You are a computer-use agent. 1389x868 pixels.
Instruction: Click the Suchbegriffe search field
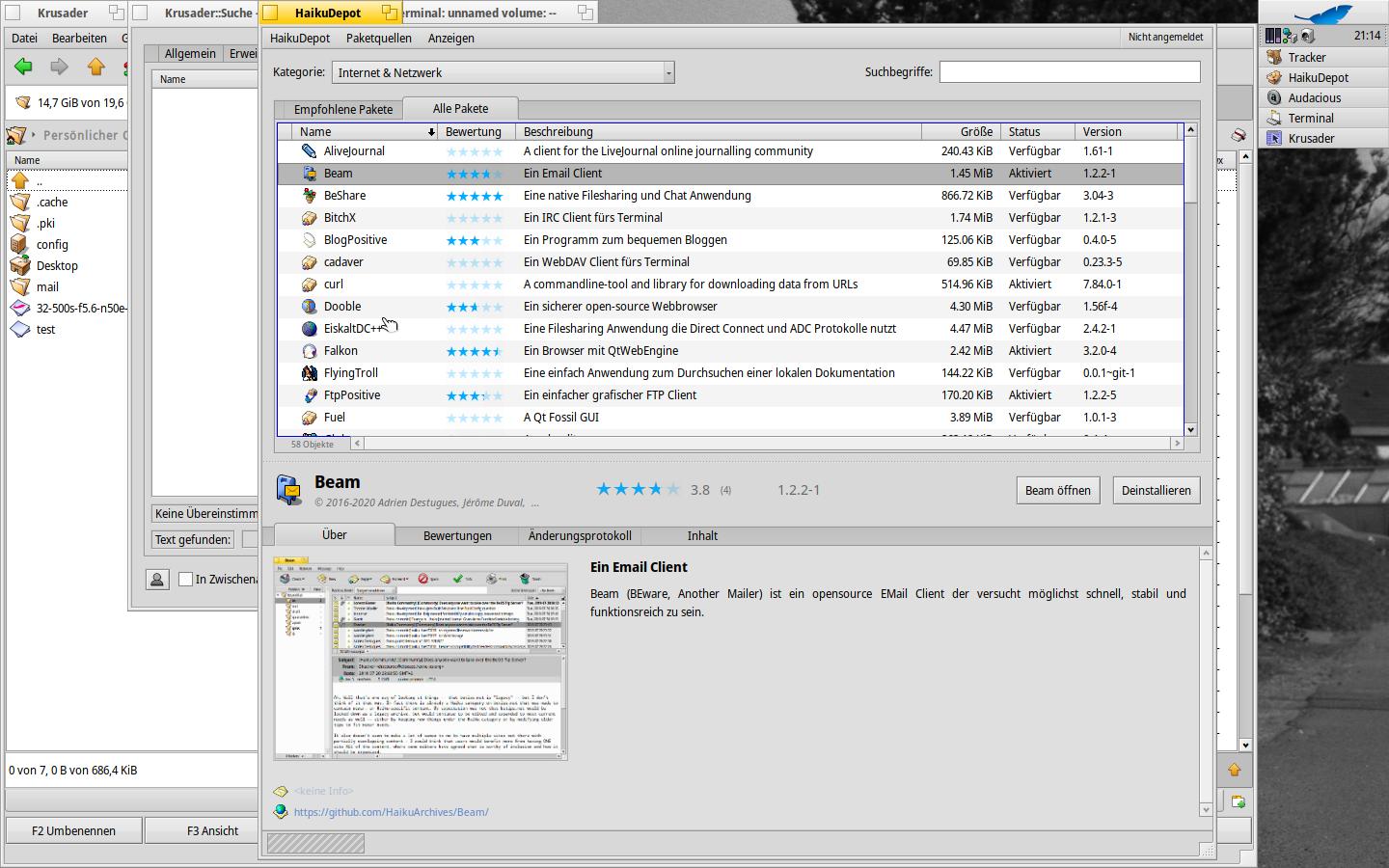(x=1070, y=71)
